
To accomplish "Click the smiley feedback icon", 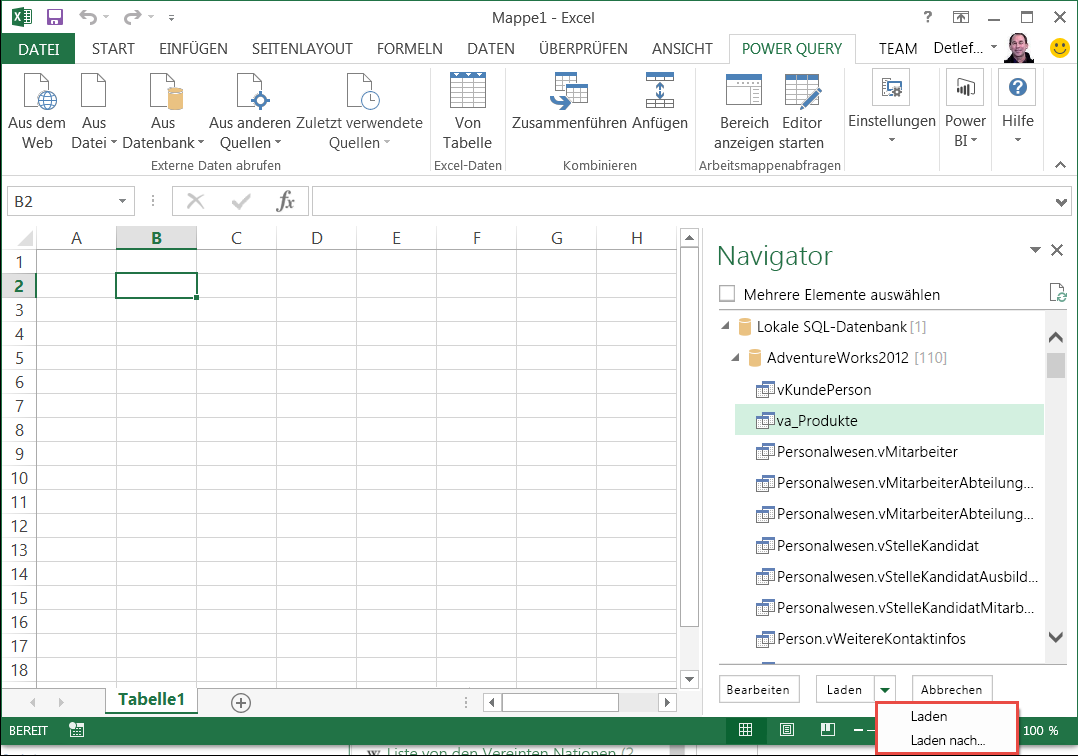I will point(1060,47).
